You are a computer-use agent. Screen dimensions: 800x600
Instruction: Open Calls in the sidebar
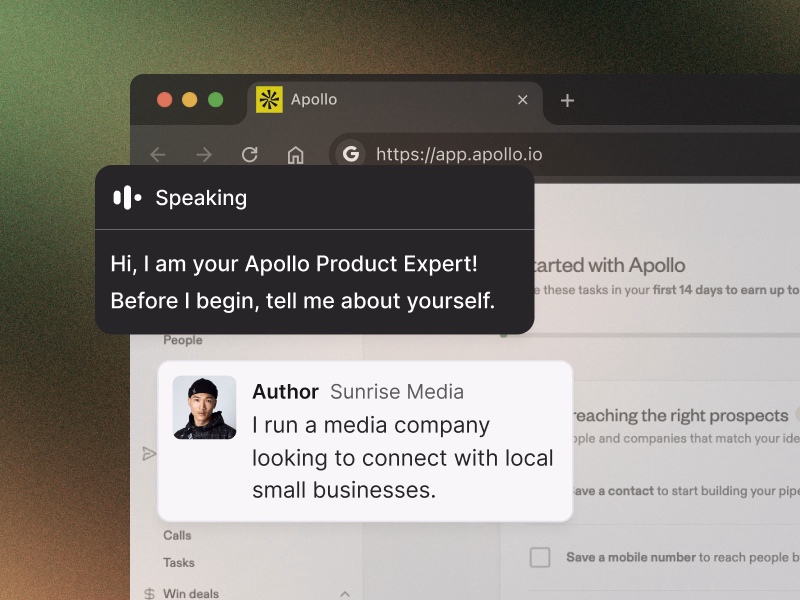coord(177,535)
